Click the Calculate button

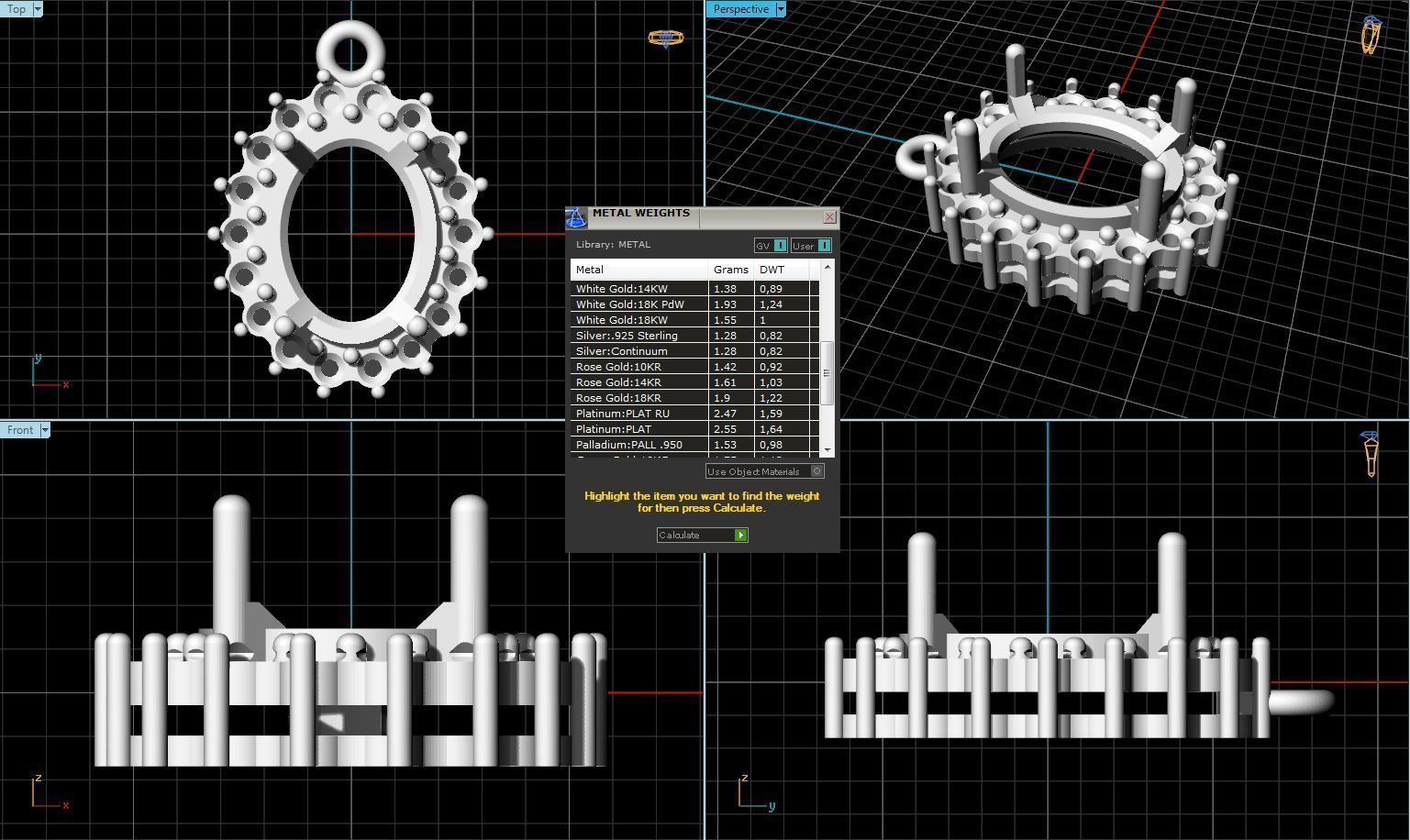(x=702, y=535)
